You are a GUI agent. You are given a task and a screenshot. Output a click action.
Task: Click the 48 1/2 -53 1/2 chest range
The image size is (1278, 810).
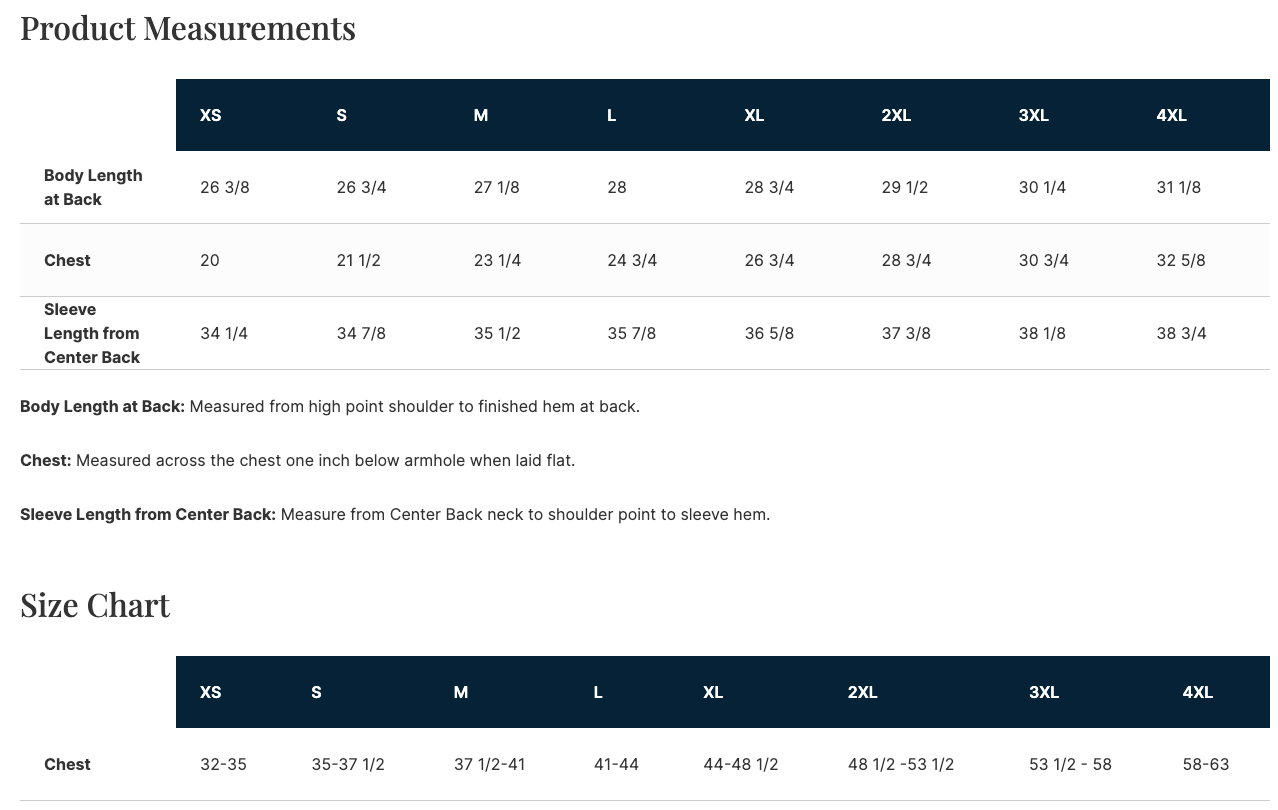coord(900,764)
